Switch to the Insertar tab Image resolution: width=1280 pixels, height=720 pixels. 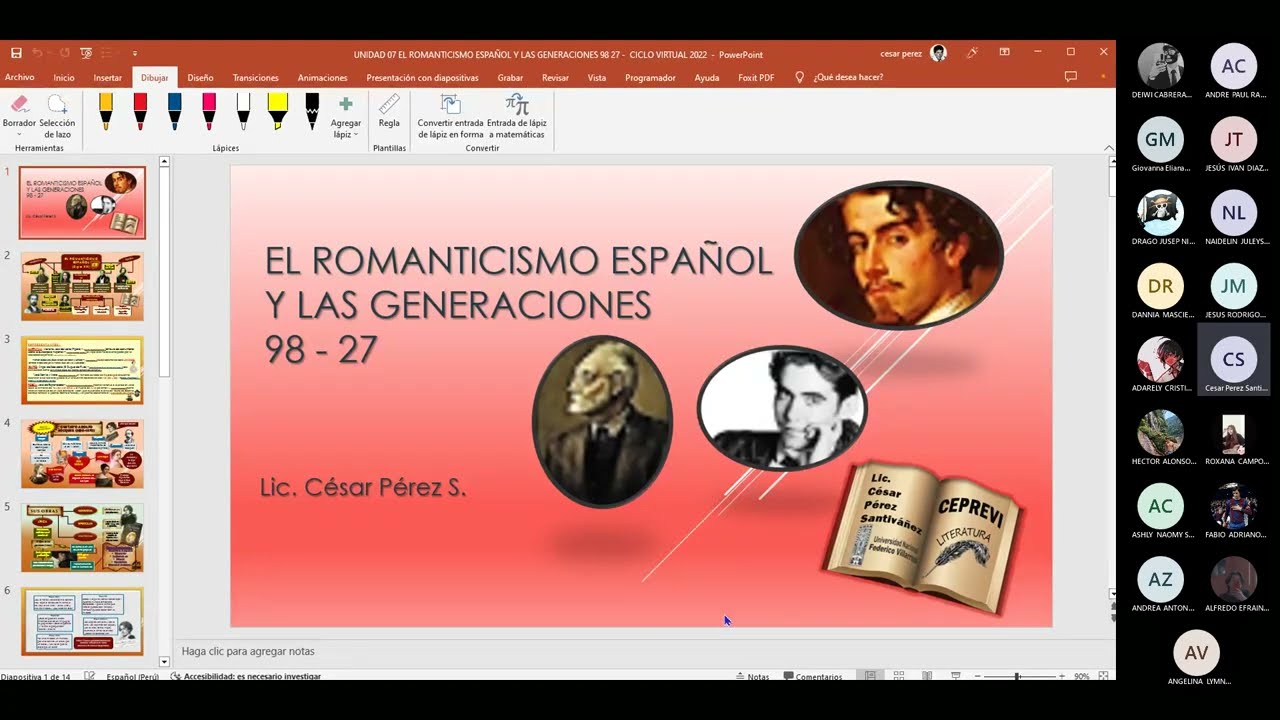click(x=108, y=77)
